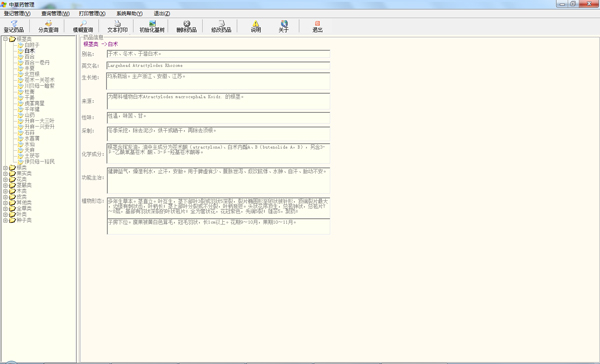This screenshot has width=600, height=364.
Task: Click the 退出(Z) menu item
Action: click(162, 13)
